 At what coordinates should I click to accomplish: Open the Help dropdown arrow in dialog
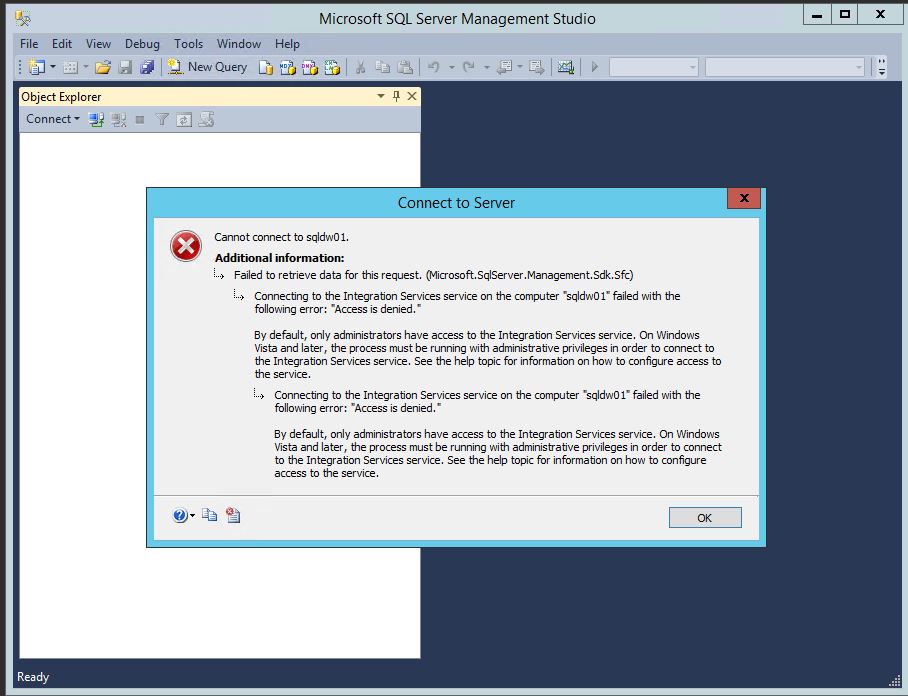pyautogui.click(x=192, y=515)
